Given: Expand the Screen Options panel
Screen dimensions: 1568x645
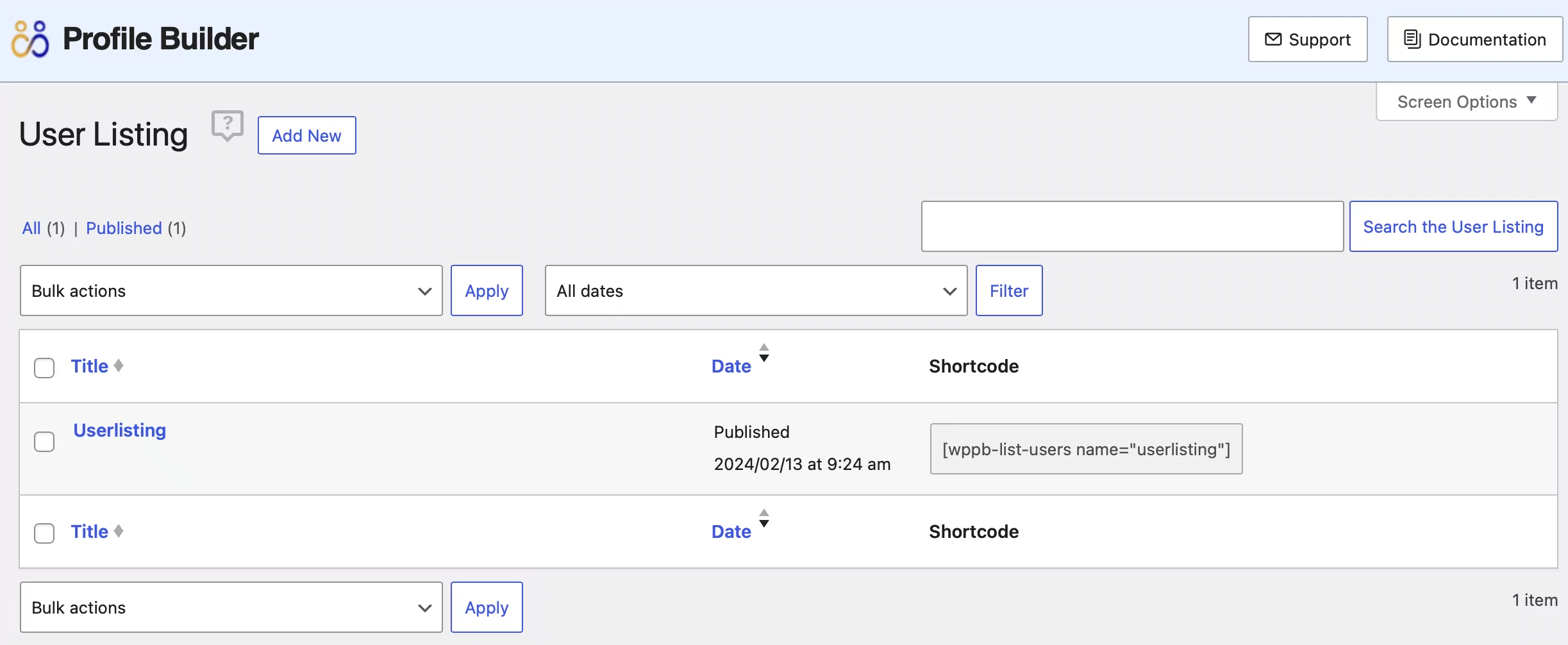Looking at the screenshot, I should [1467, 101].
